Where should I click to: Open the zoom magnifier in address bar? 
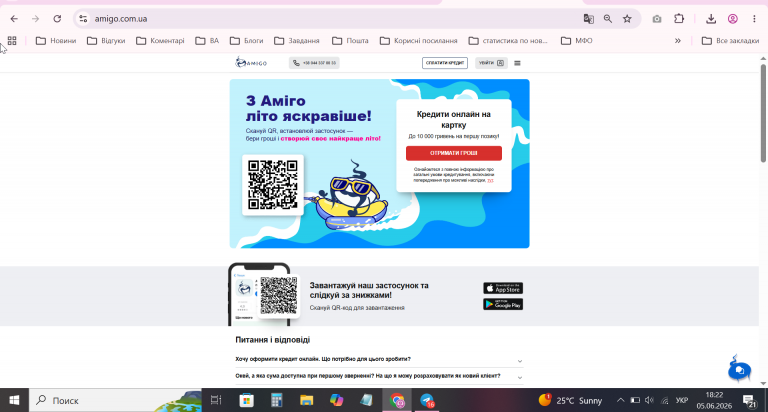pos(607,19)
